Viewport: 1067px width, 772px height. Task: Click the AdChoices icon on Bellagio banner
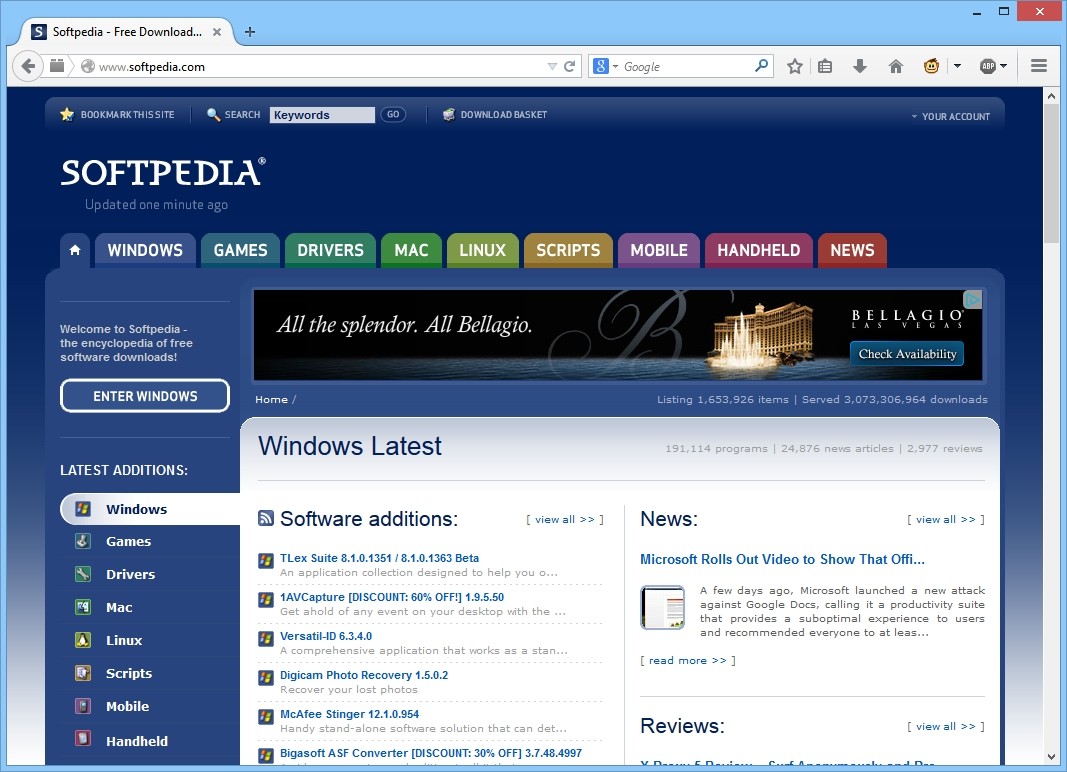pyautogui.click(x=972, y=299)
